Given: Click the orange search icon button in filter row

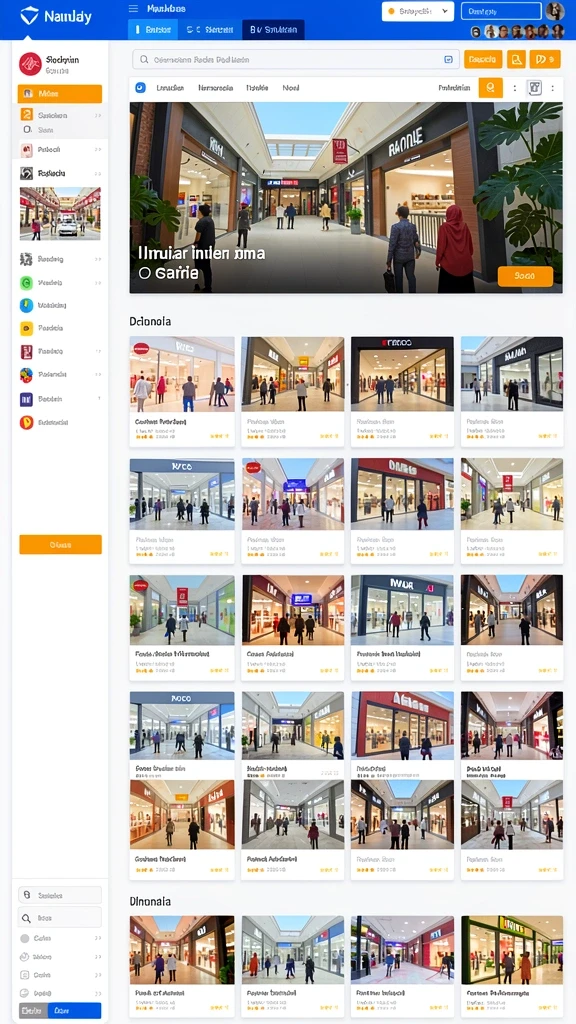Looking at the screenshot, I should click(x=490, y=88).
